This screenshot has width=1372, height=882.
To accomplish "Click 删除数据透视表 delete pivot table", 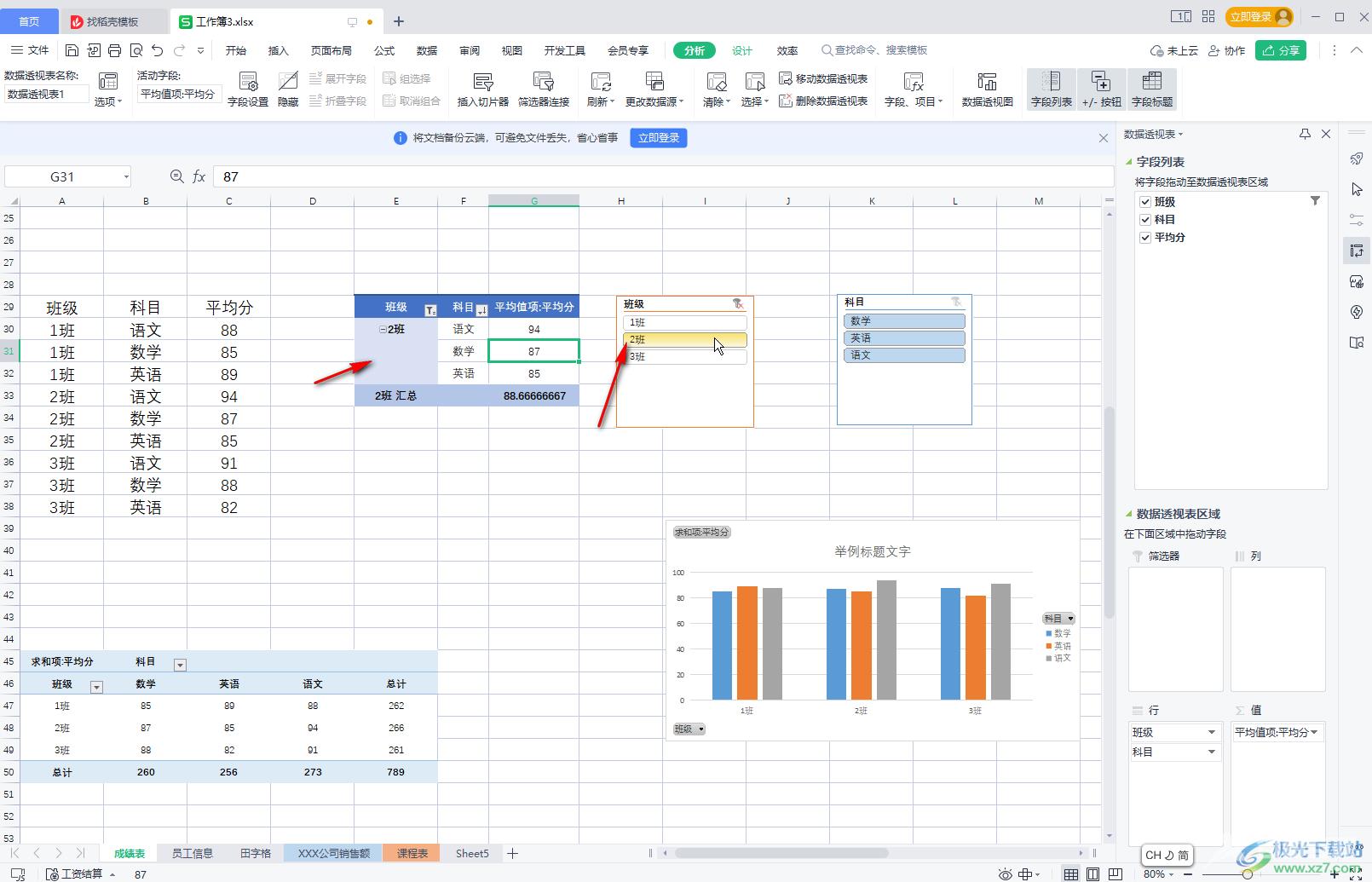I will (823, 101).
